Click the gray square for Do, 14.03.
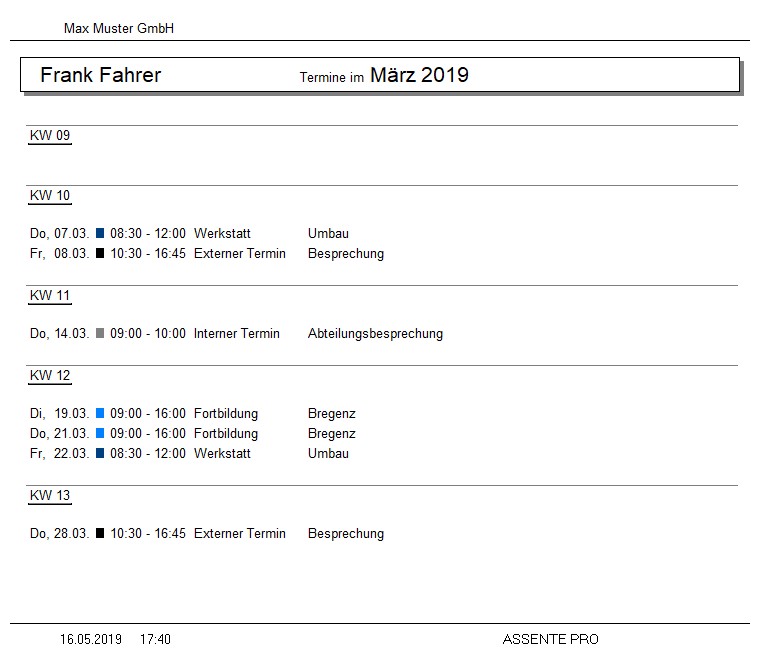780x663 pixels. [100, 333]
